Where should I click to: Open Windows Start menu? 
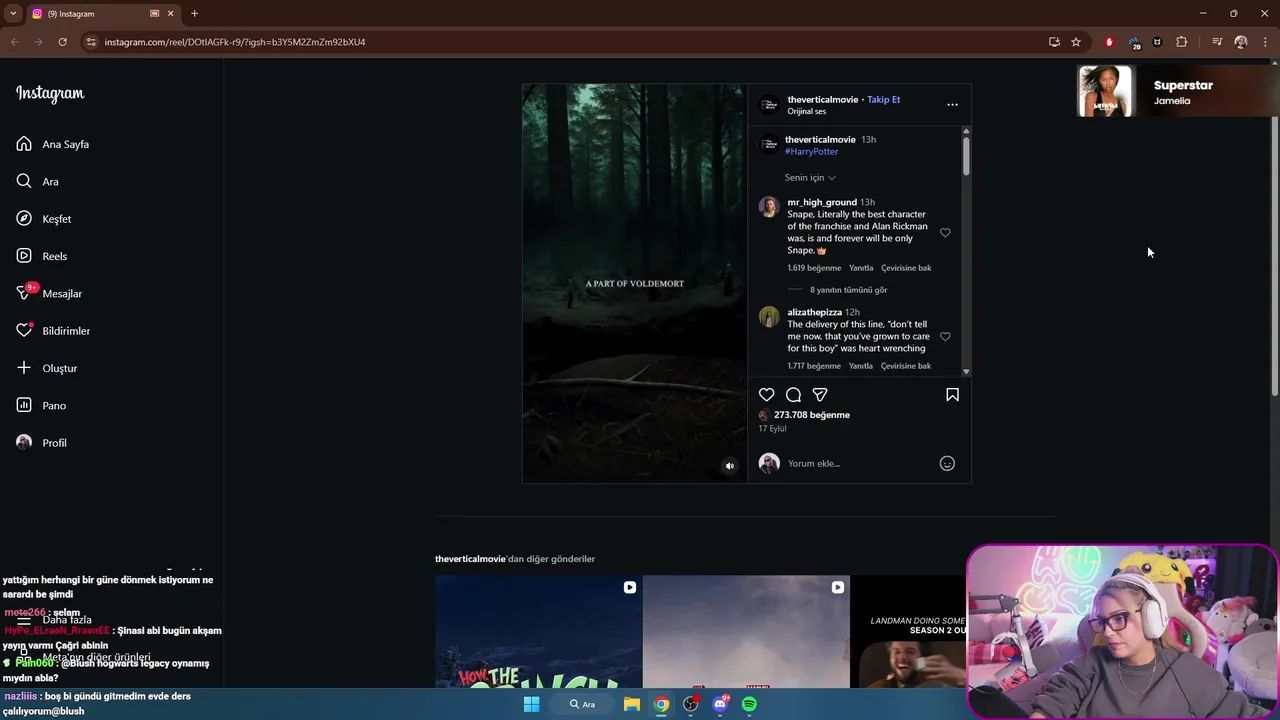click(532, 704)
